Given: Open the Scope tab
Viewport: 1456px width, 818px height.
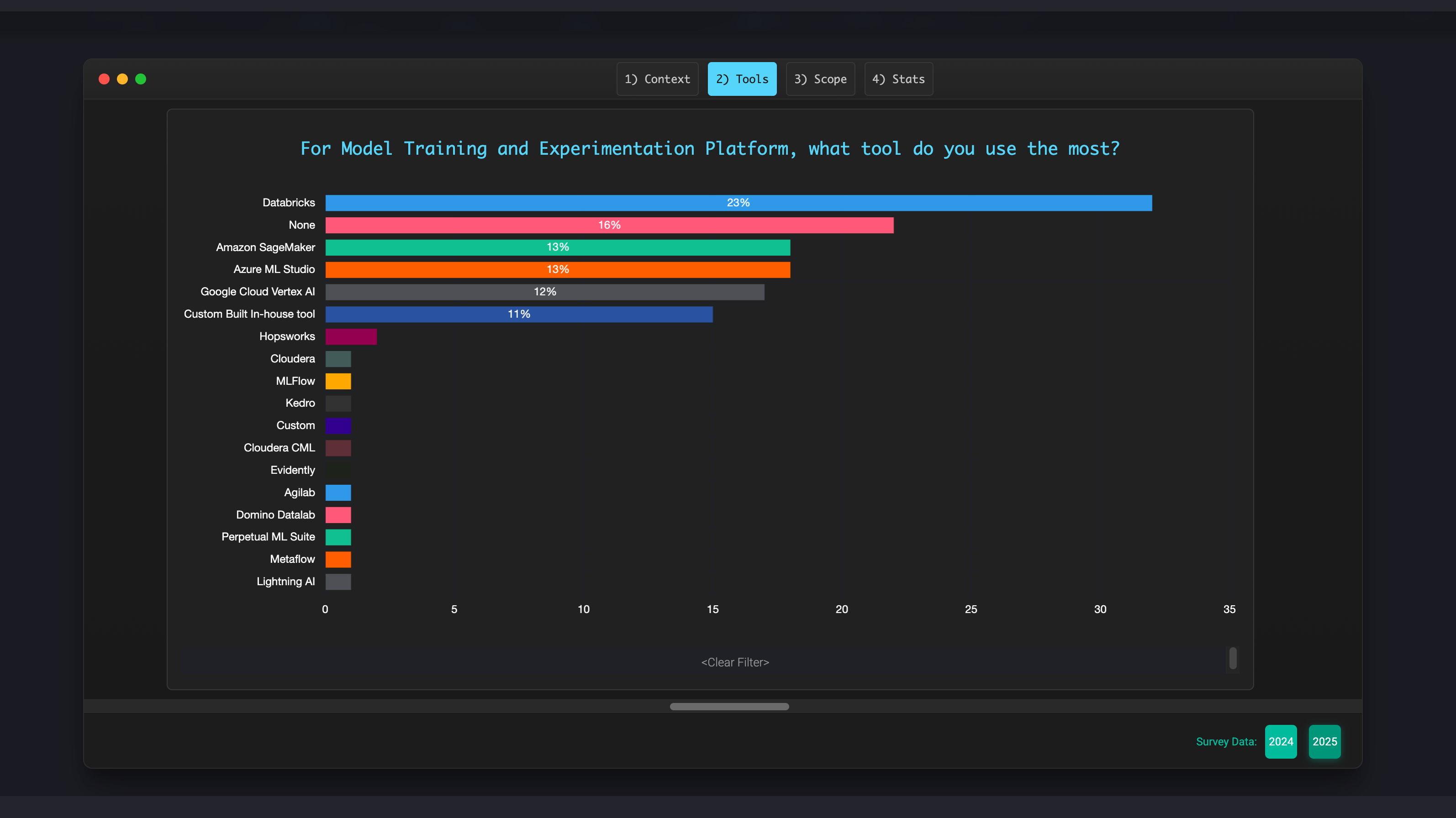Looking at the screenshot, I should tap(819, 79).
